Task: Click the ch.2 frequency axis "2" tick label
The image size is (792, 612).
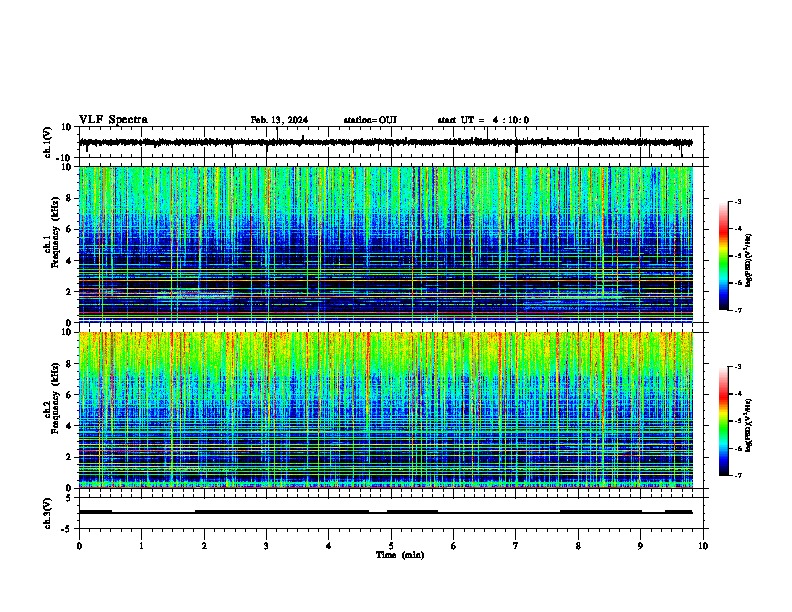Action: click(70, 457)
